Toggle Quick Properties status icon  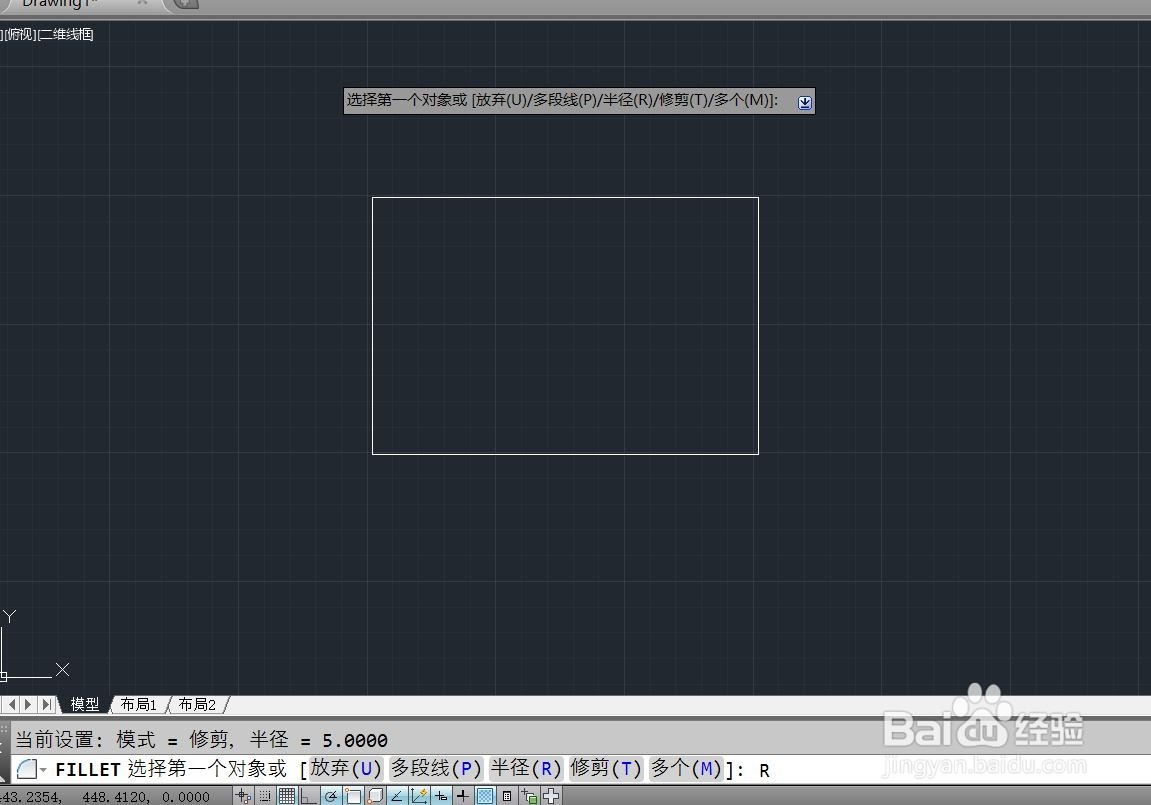(x=506, y=795)
